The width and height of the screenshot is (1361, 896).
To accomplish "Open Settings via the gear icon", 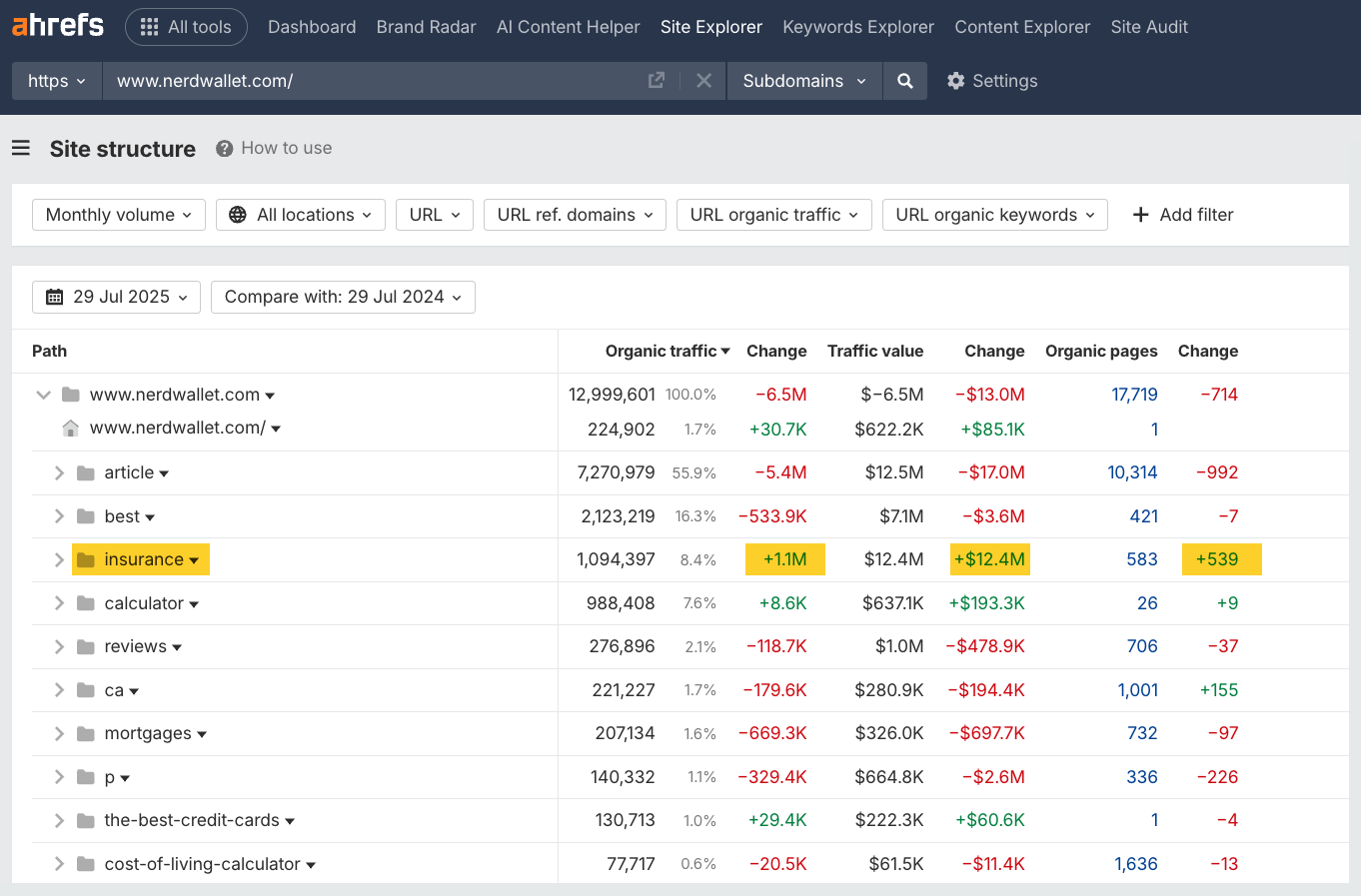I will (x=956, y=81).
